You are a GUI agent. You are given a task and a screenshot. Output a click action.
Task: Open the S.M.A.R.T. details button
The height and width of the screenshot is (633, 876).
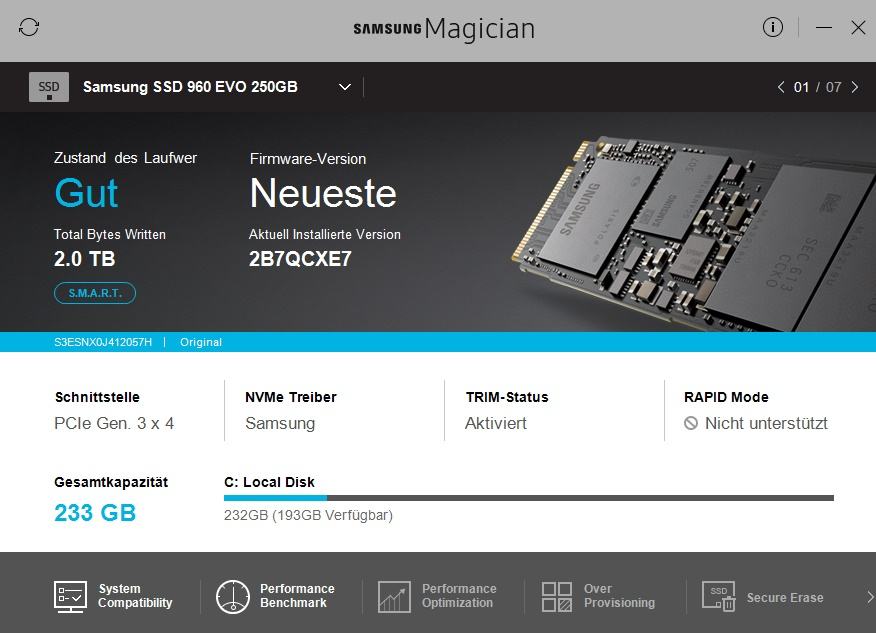95,293
